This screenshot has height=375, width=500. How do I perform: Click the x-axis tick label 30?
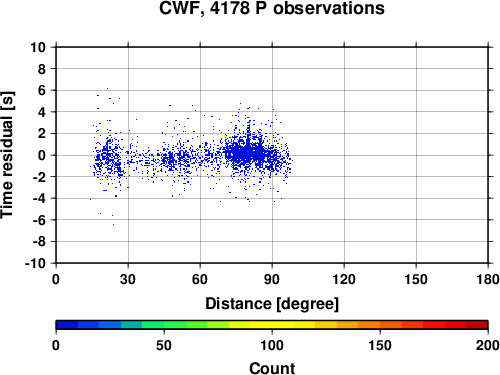(128, 279)
